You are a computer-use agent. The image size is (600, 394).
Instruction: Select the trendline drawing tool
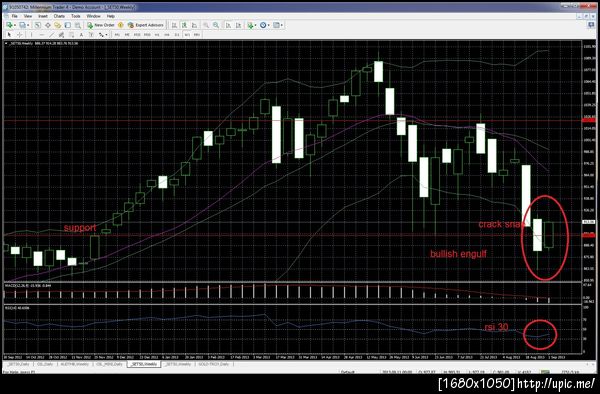51,34
